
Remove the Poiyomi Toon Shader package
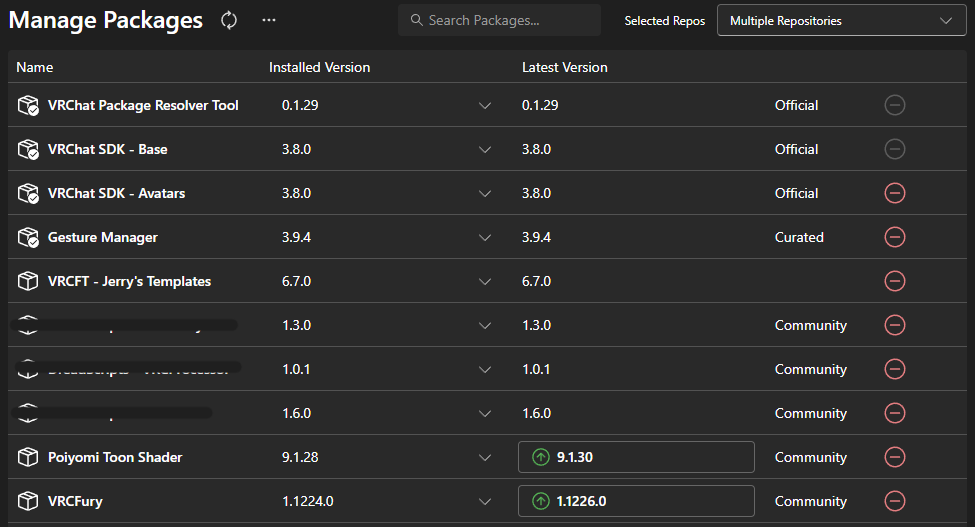[895, 457]
